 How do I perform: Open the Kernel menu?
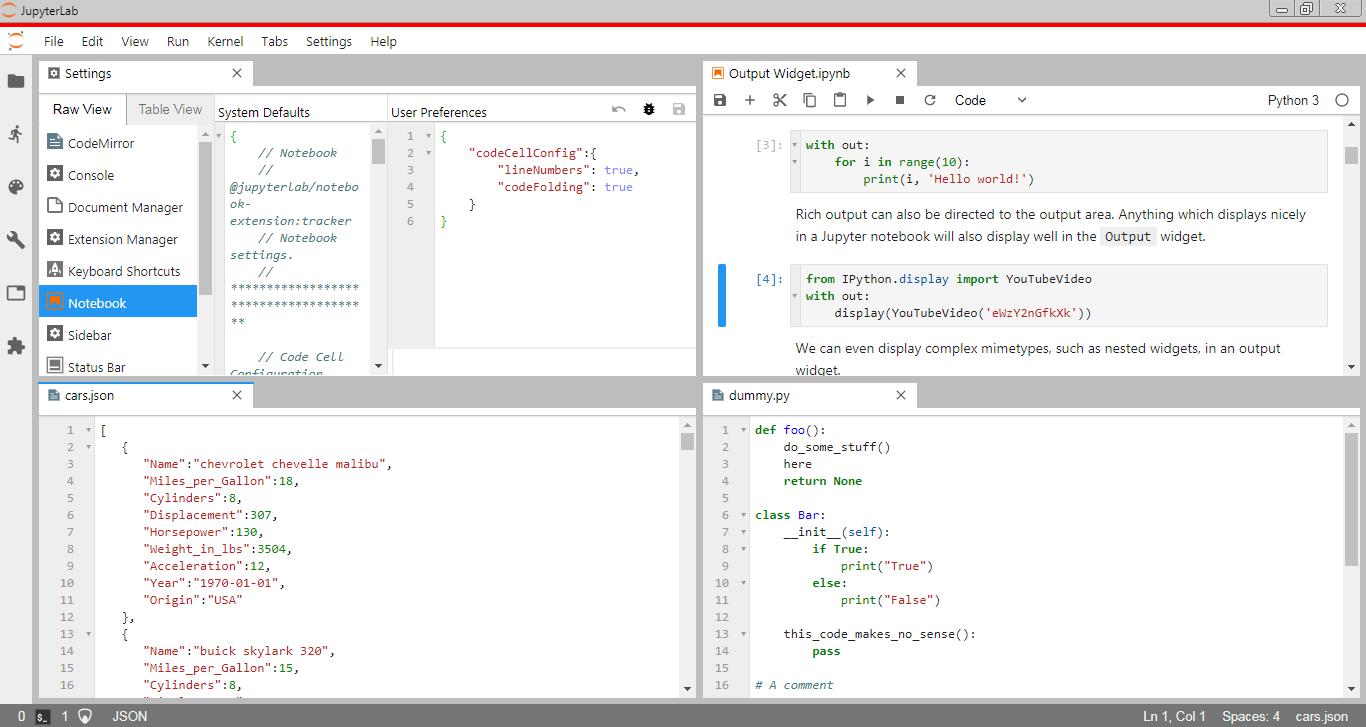225,41
